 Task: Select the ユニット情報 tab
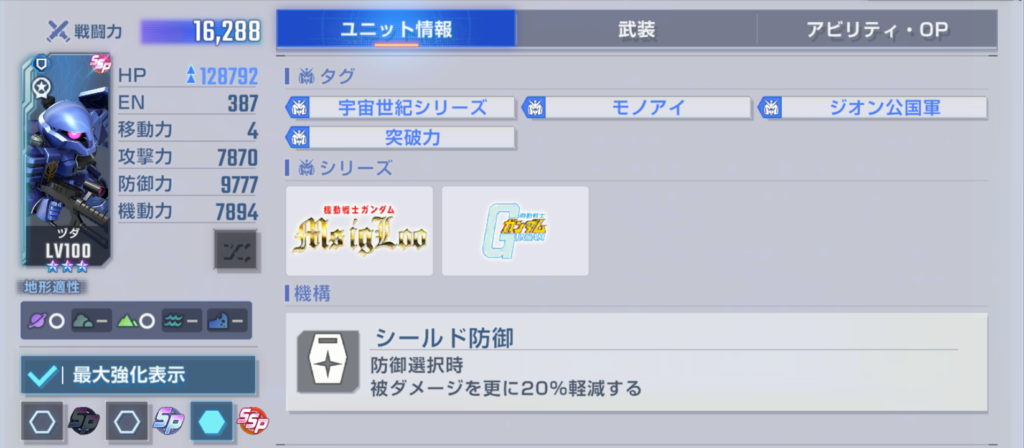[396, 29]
